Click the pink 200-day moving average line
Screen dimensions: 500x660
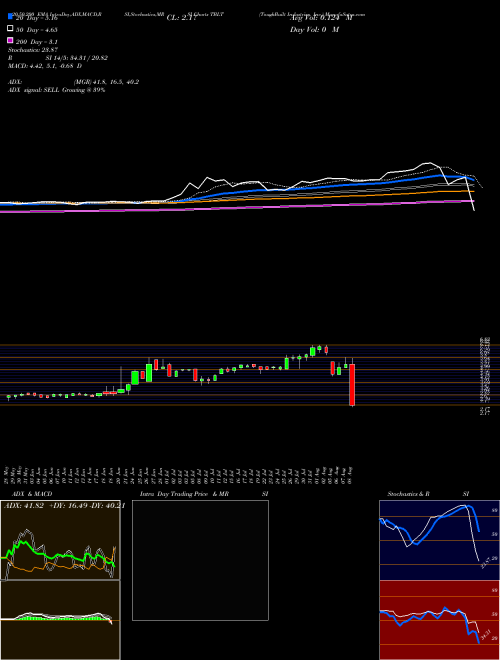point(236,207)
